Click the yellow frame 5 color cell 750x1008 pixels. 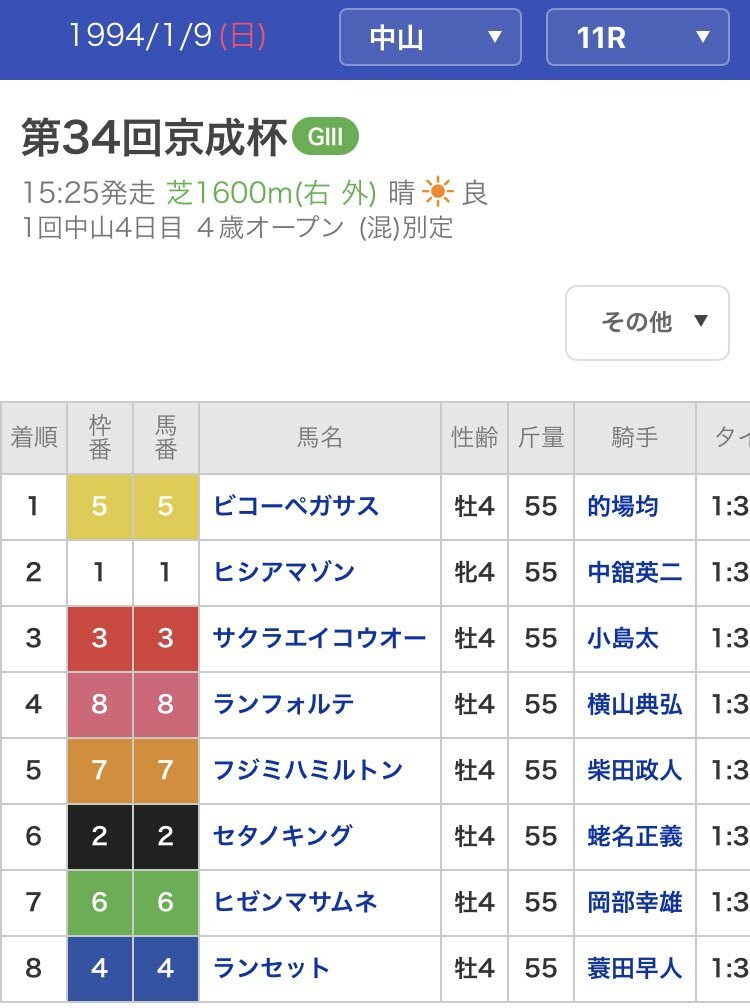[x=99, y=506]
